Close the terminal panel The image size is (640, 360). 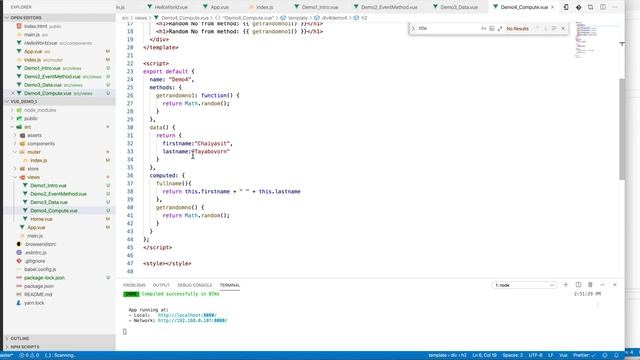point(615,285)
